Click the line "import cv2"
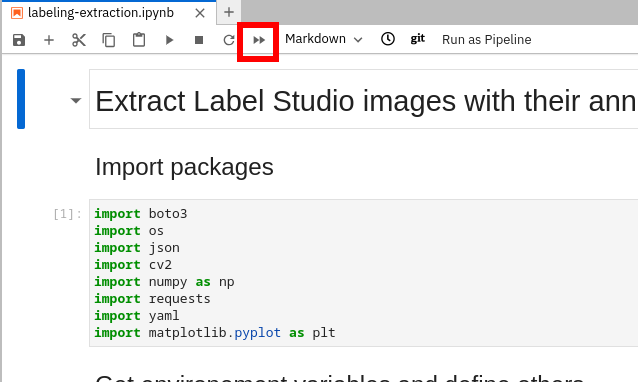The image size is (638, 382). [133, 265]
